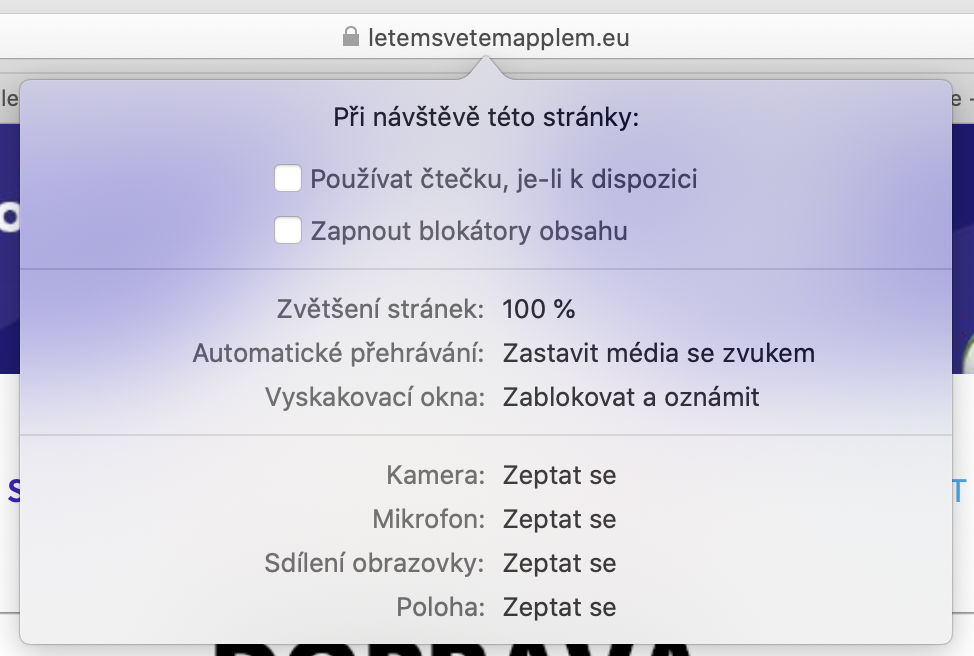Click the 'Při návštěvě této stránky:' heading
The height and width of the screenshot is (656, 974).
(x=486, y=118)
